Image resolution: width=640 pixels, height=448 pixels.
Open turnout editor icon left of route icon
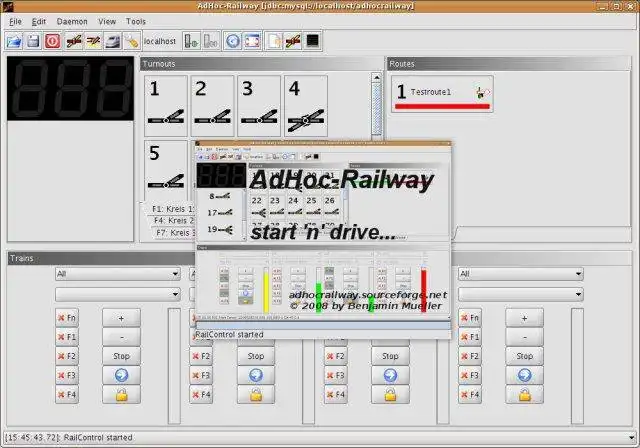(73, 41)
